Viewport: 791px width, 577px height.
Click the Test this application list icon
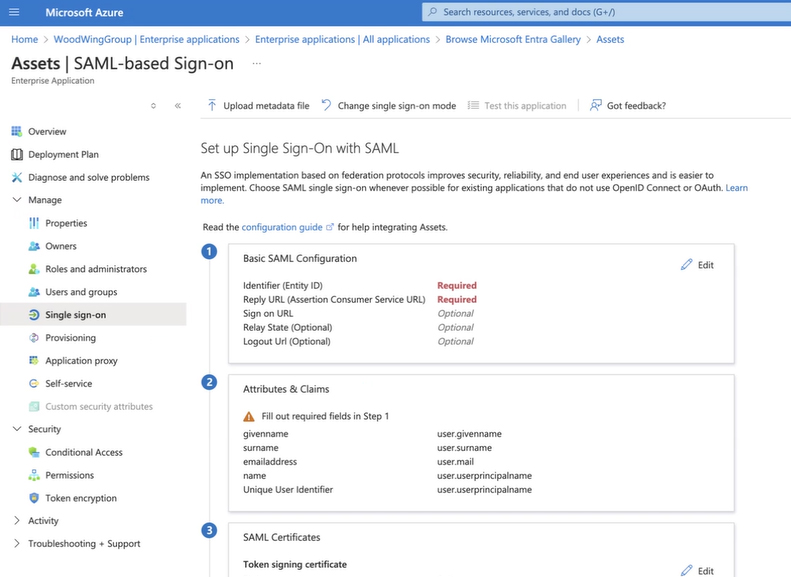[473, 105]
